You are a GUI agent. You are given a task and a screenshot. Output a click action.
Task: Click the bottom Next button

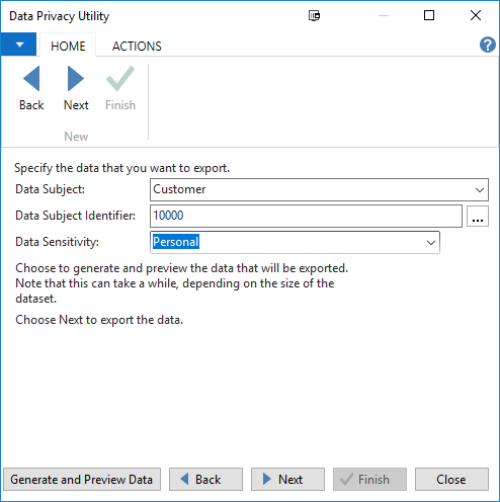pos(288,479)
